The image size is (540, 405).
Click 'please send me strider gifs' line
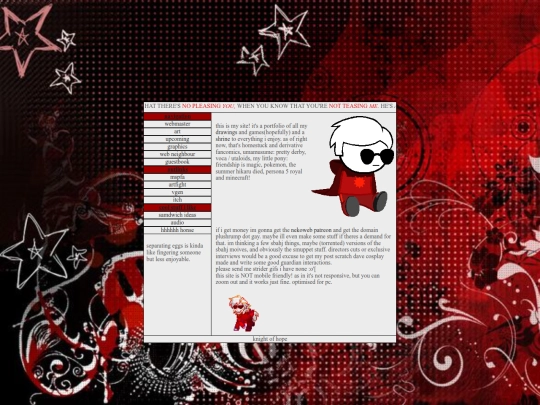(266, 269)
